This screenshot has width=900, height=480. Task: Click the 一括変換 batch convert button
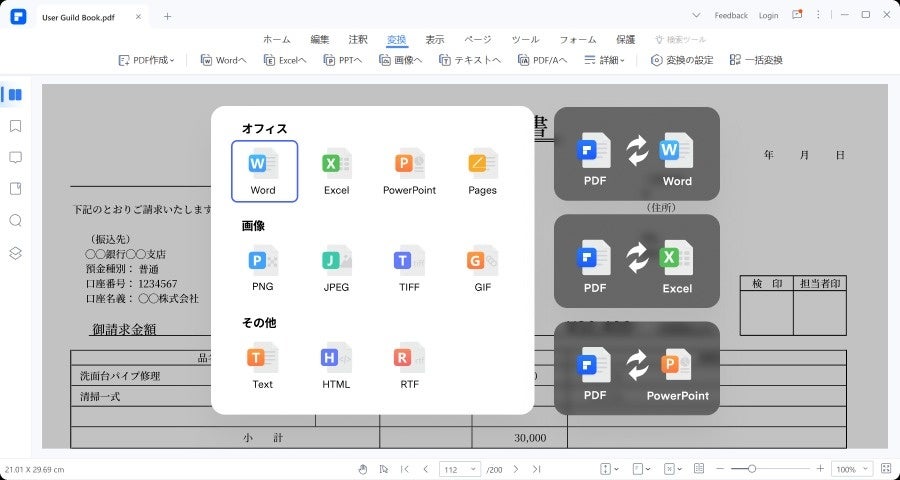pyautogui.click(x=756, y=60)
